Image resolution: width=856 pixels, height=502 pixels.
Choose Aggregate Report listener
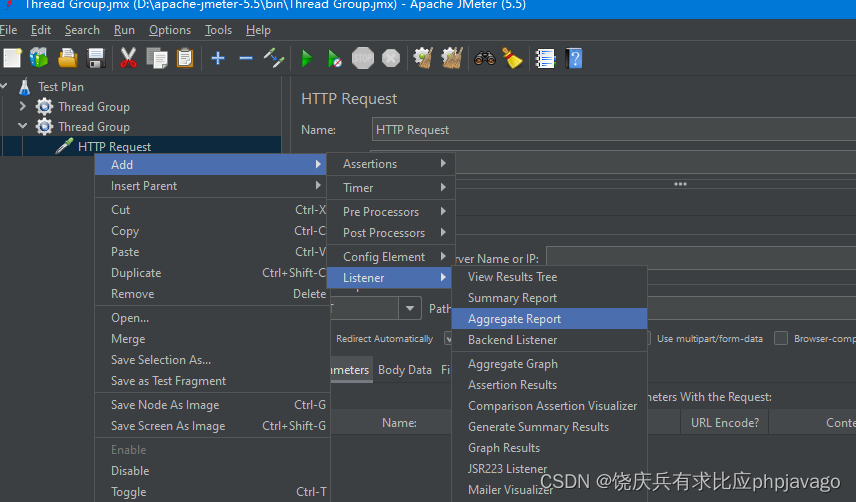(x=549, y=319)
